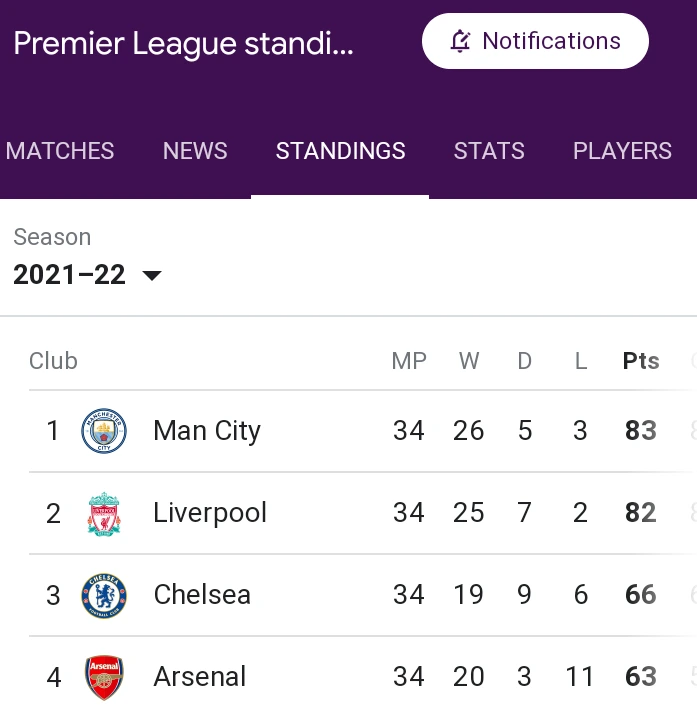The height and width of the screenshot is (716, 697).
Task: Open the Notifications button
Action: pos(535,41)
